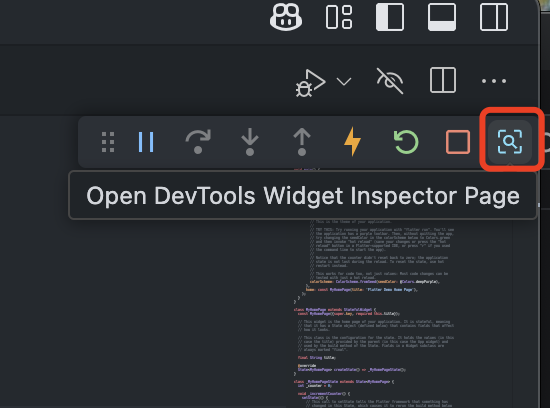550x408 pixels.
Task: Toggle the primary side bar
Action: (x=390, y=17)
